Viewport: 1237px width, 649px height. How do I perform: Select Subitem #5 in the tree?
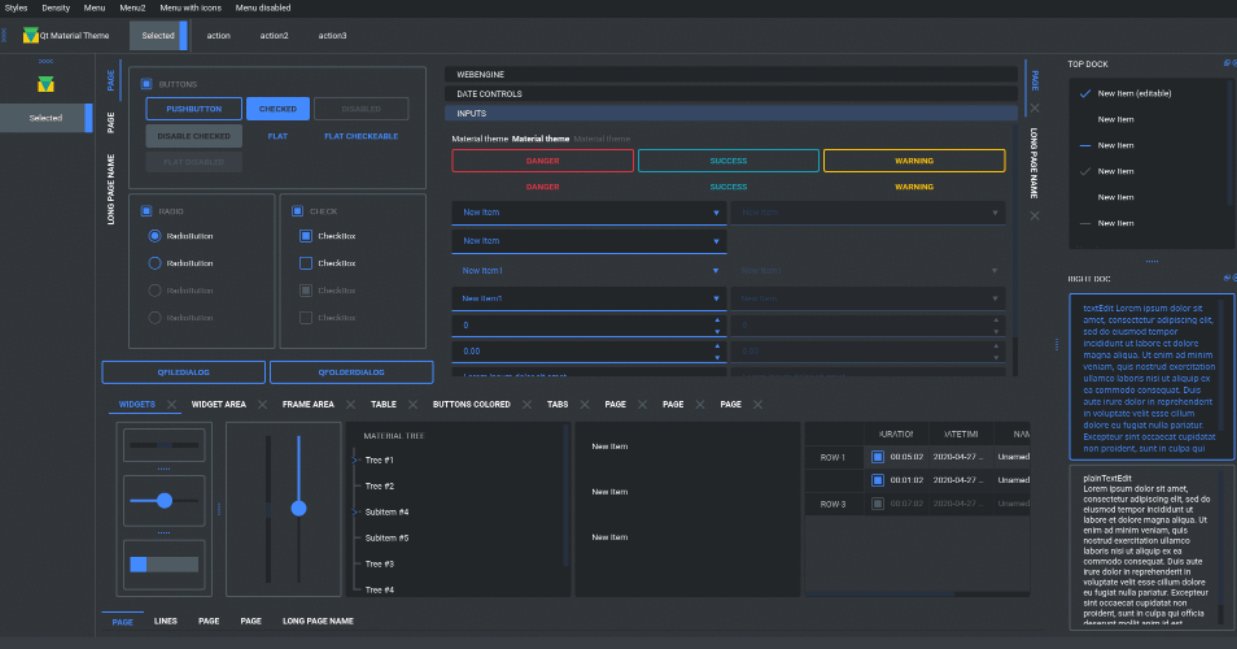387,538
